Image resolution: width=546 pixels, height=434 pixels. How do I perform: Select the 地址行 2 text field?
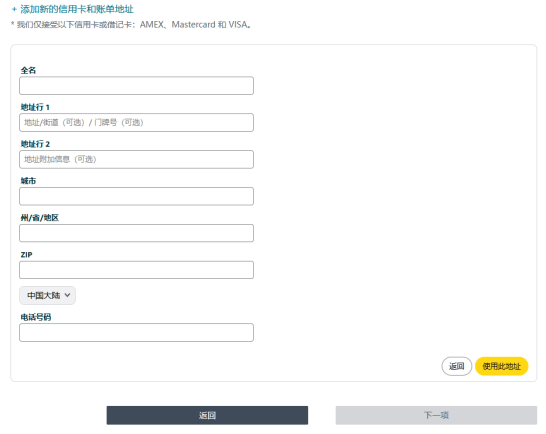point(136,160)
